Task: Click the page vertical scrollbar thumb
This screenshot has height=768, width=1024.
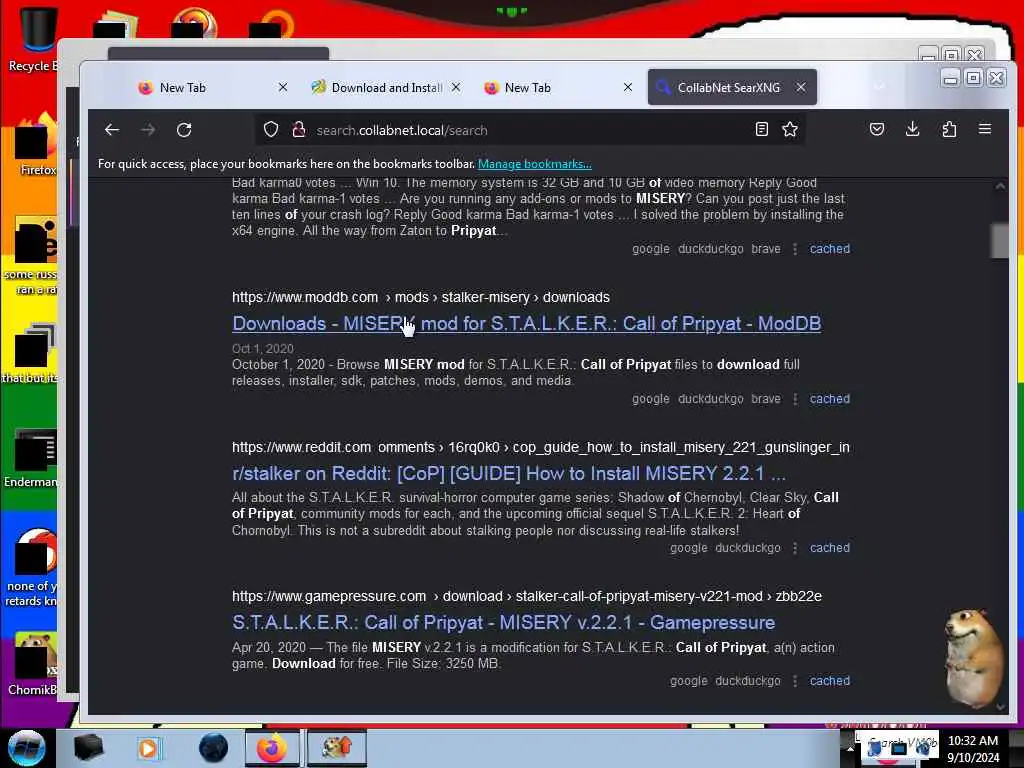Action: 999,241
